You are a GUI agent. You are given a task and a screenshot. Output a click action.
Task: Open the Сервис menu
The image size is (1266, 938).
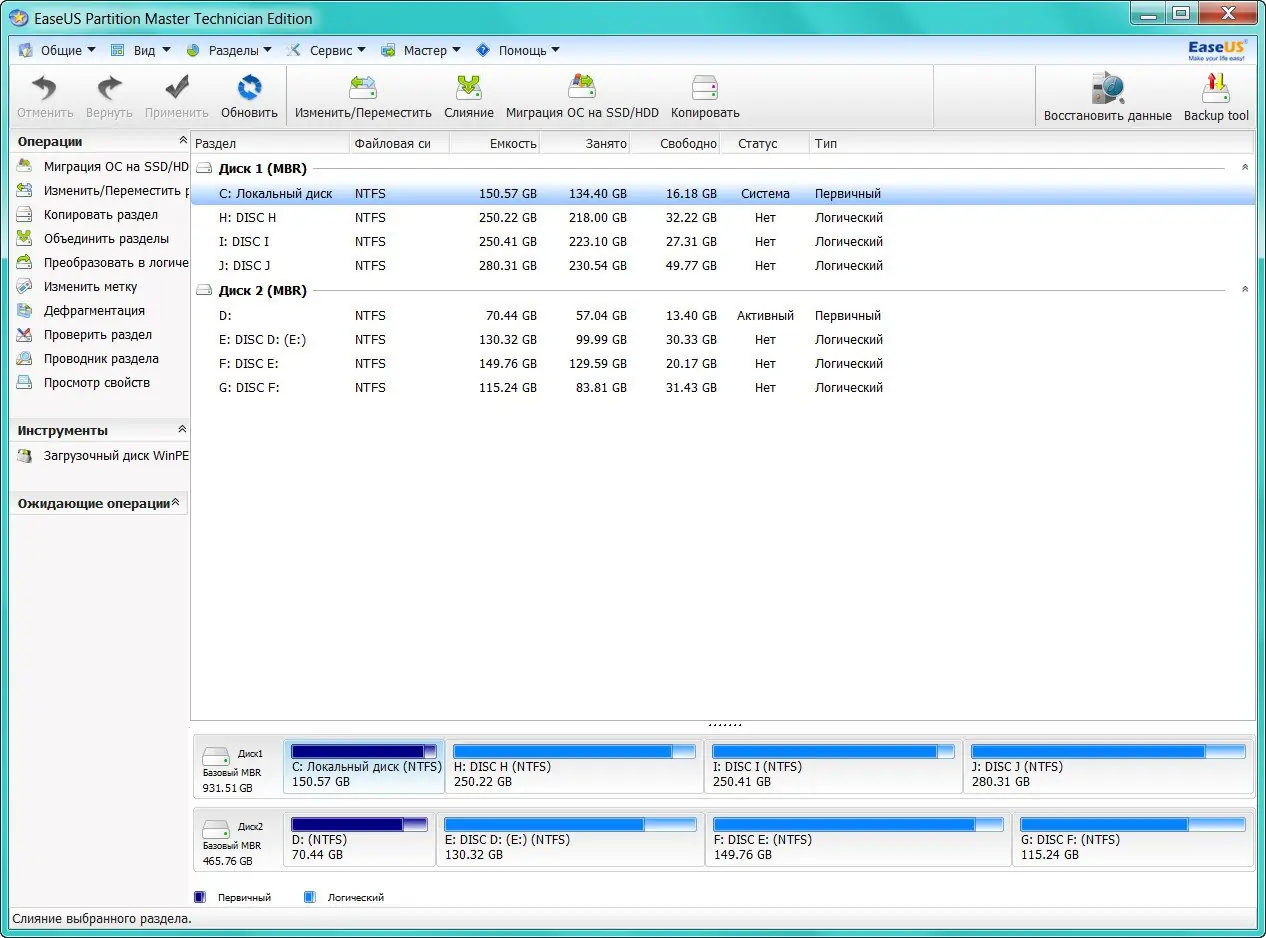point(327,49)
